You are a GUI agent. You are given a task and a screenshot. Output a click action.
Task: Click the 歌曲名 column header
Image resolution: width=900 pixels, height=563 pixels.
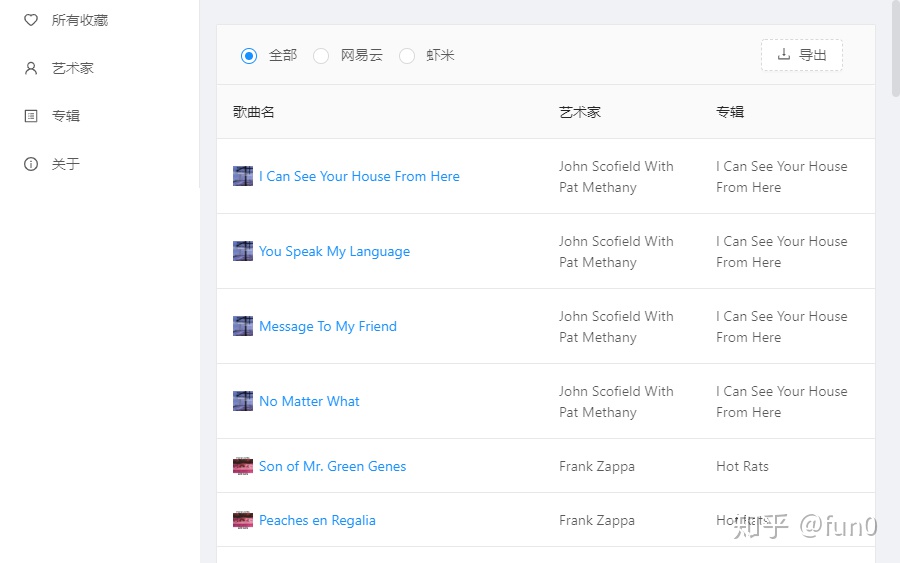[x=253, y=112]
